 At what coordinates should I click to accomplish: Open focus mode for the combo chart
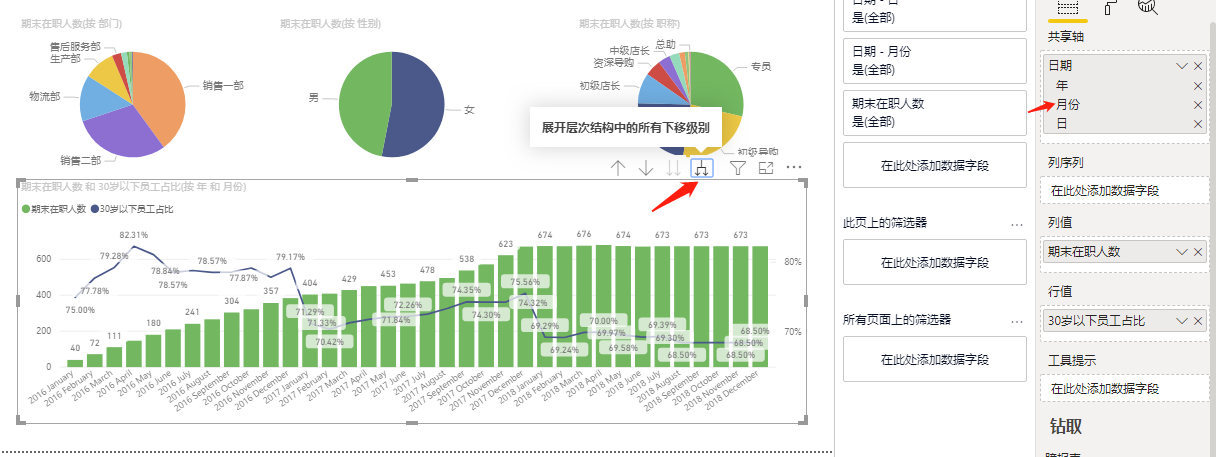pos(766,168)
